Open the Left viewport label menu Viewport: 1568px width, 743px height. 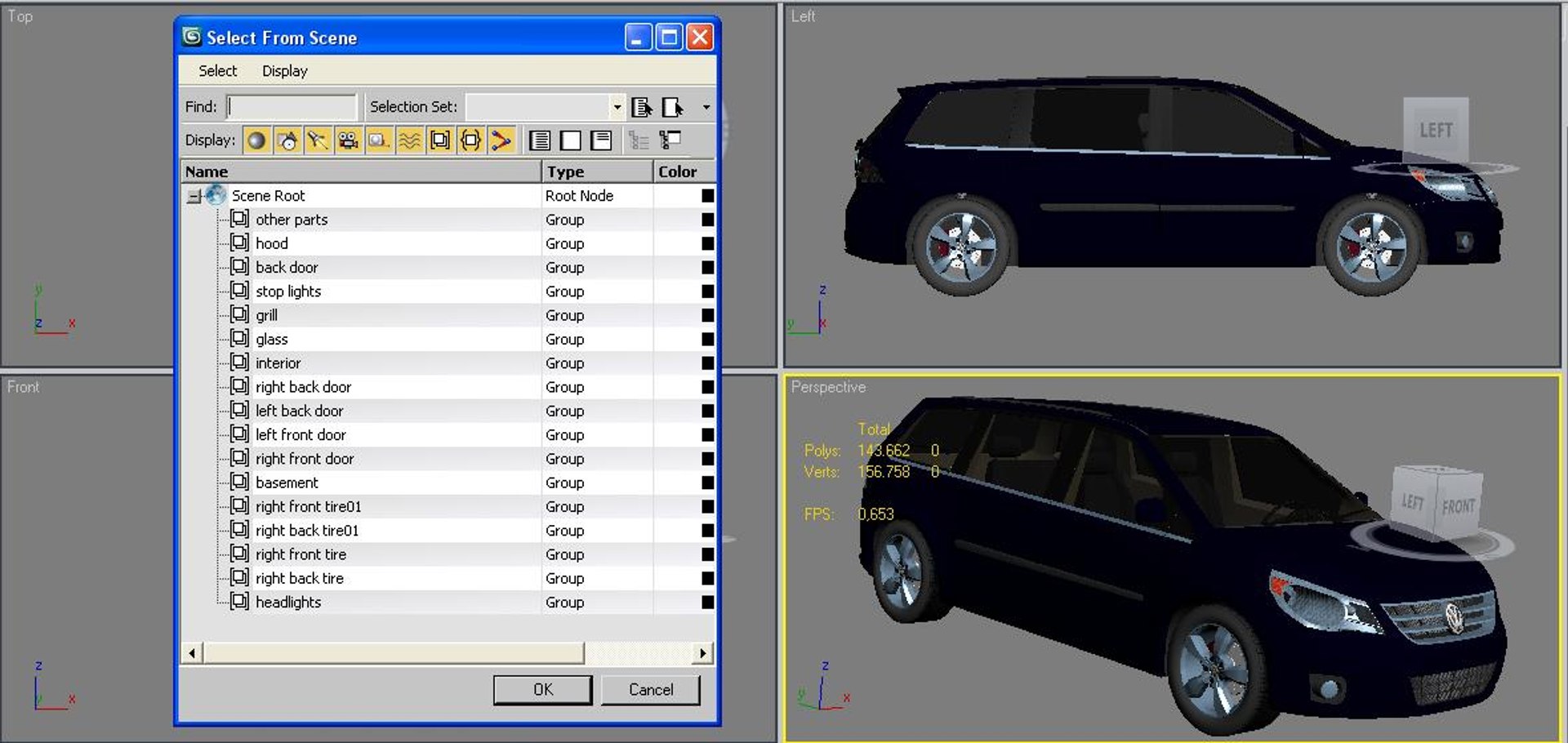(x=803, y=16)
